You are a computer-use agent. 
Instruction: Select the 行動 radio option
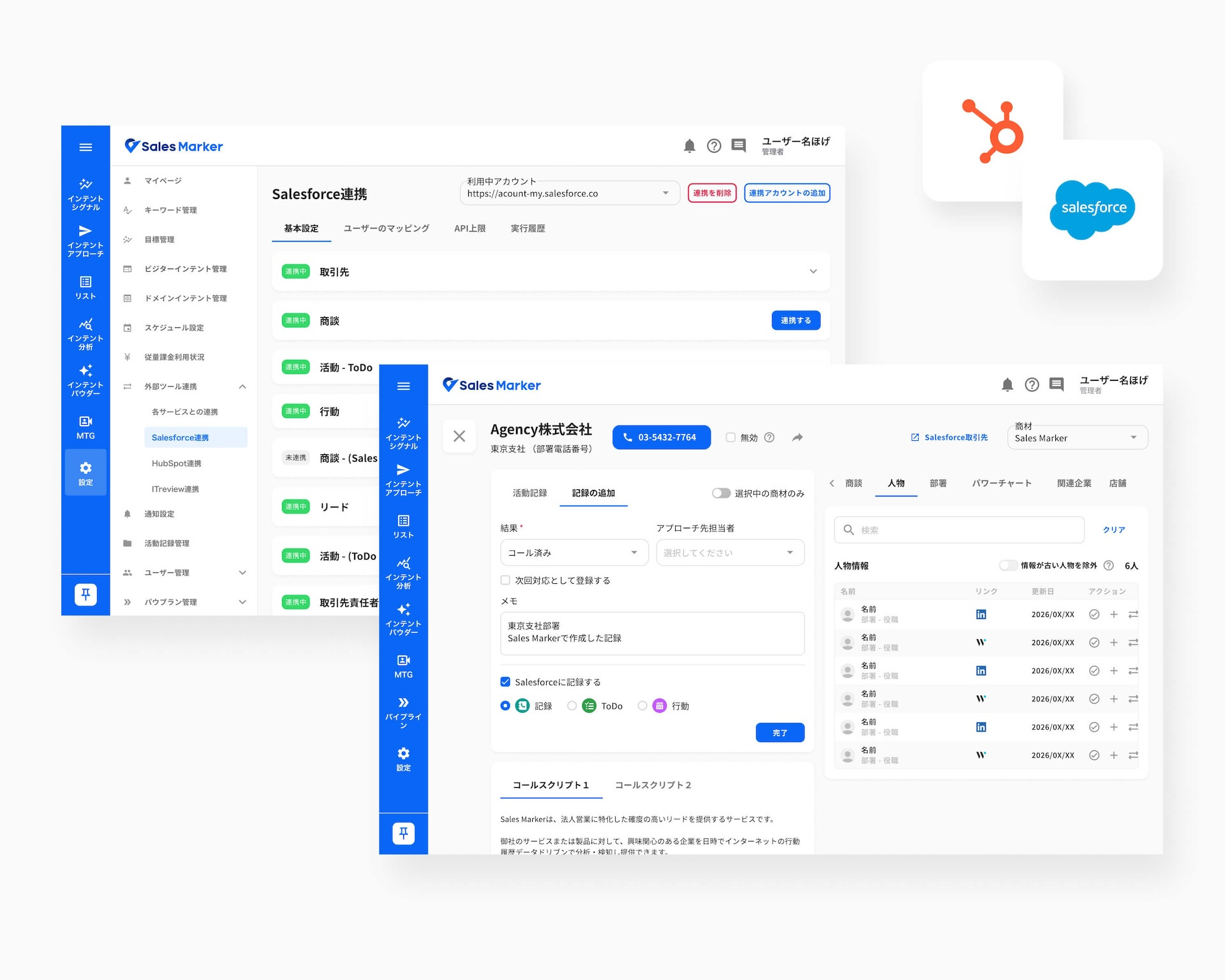[642, 706]
